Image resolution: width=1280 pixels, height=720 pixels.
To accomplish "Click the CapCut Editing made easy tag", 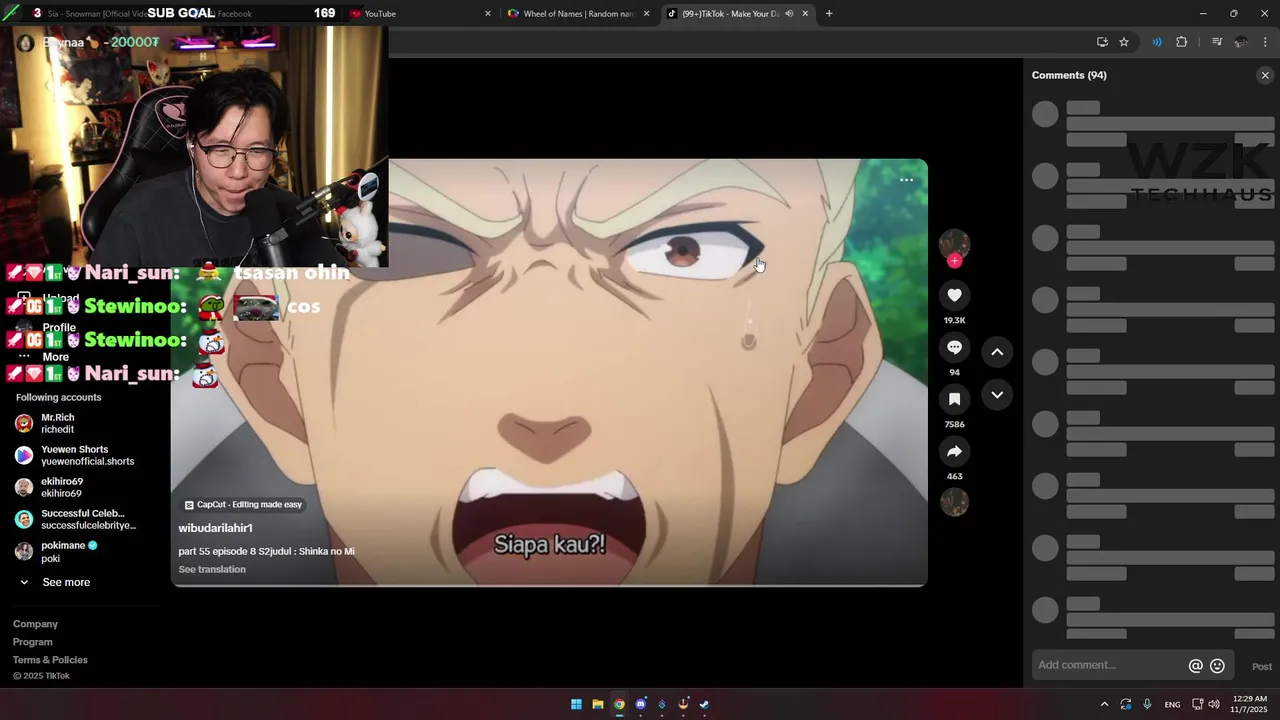I will coord(243,505).
